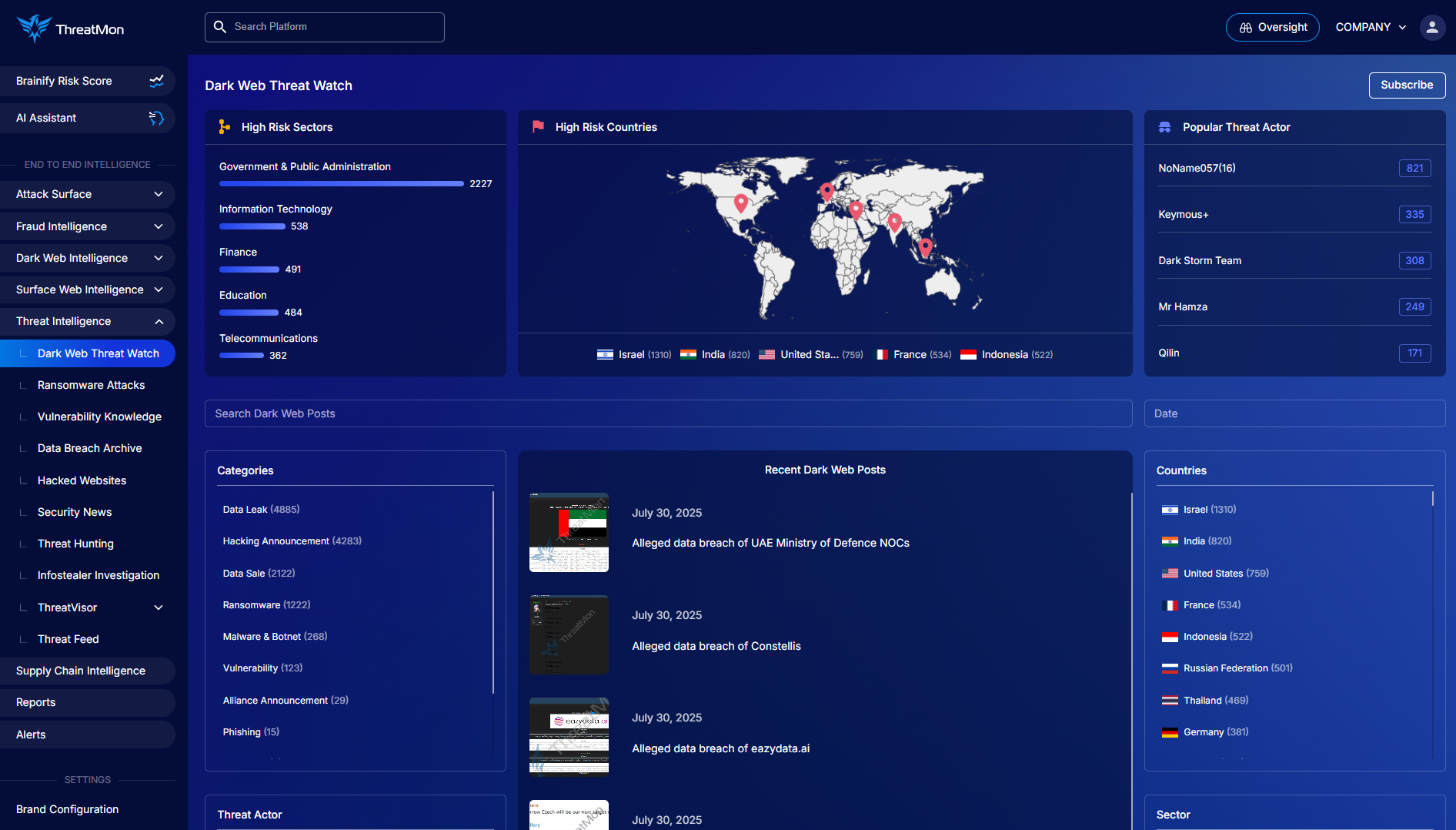Navigate to Threat Hunting
Image resolution: width=1456 pixels, height=830 pixels.
(75, 544)
